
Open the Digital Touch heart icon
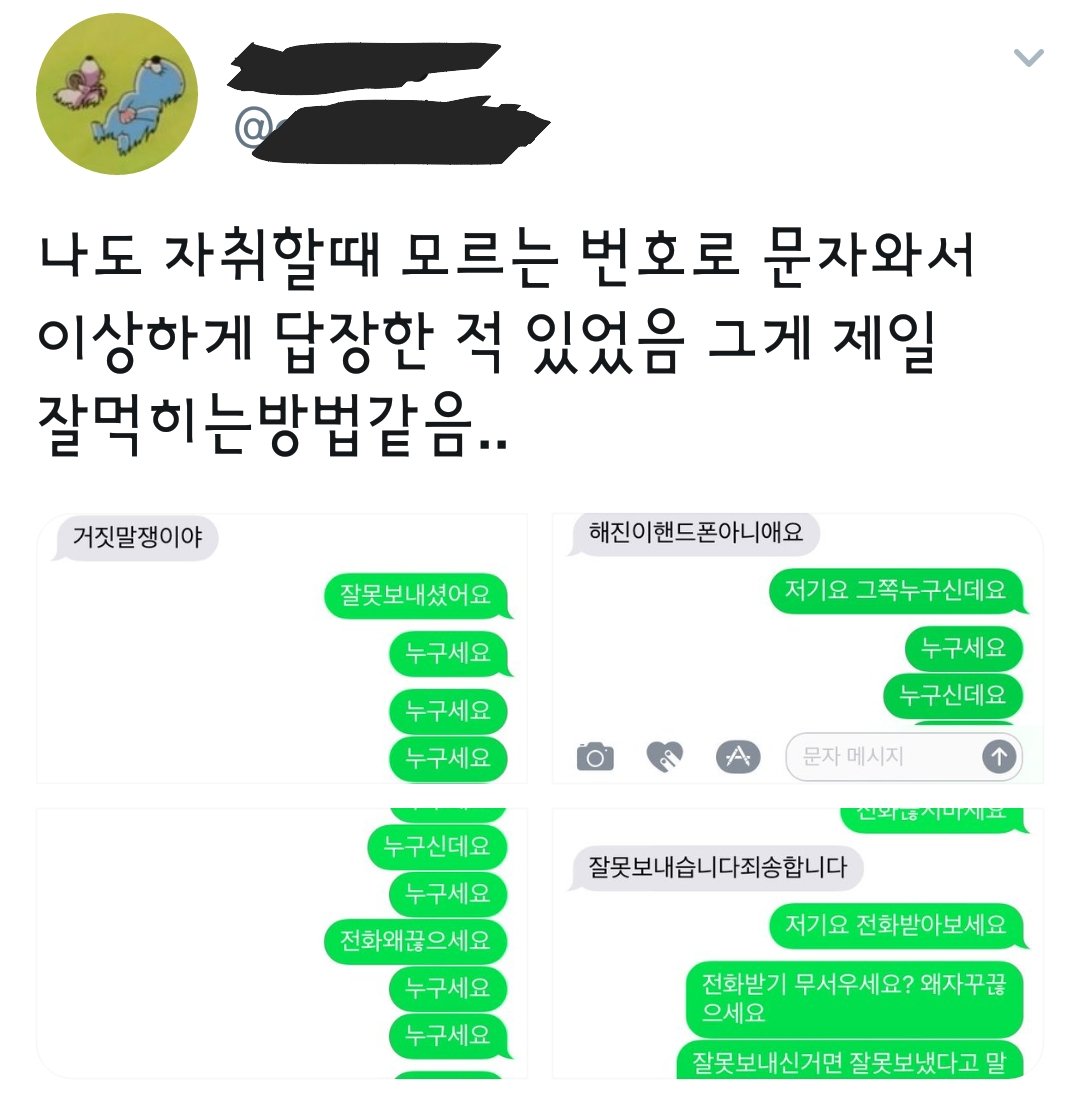click(x=665, y=756)
